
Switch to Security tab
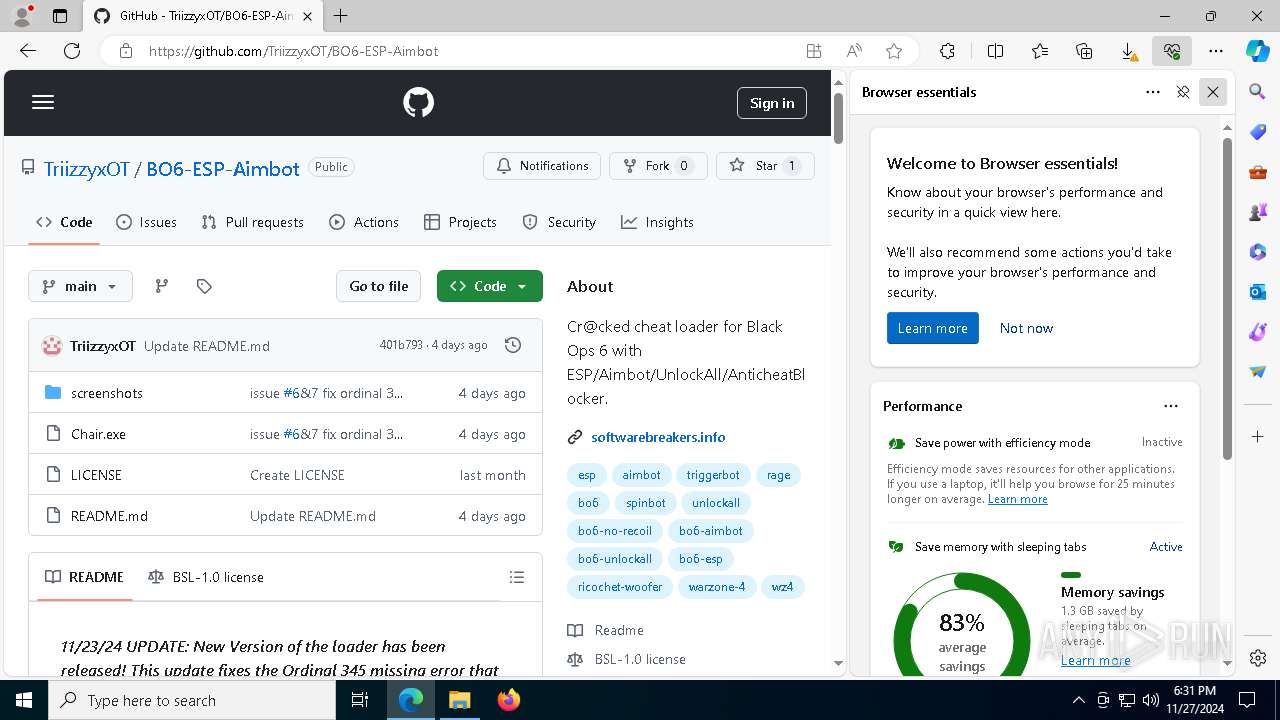[559, 222]
